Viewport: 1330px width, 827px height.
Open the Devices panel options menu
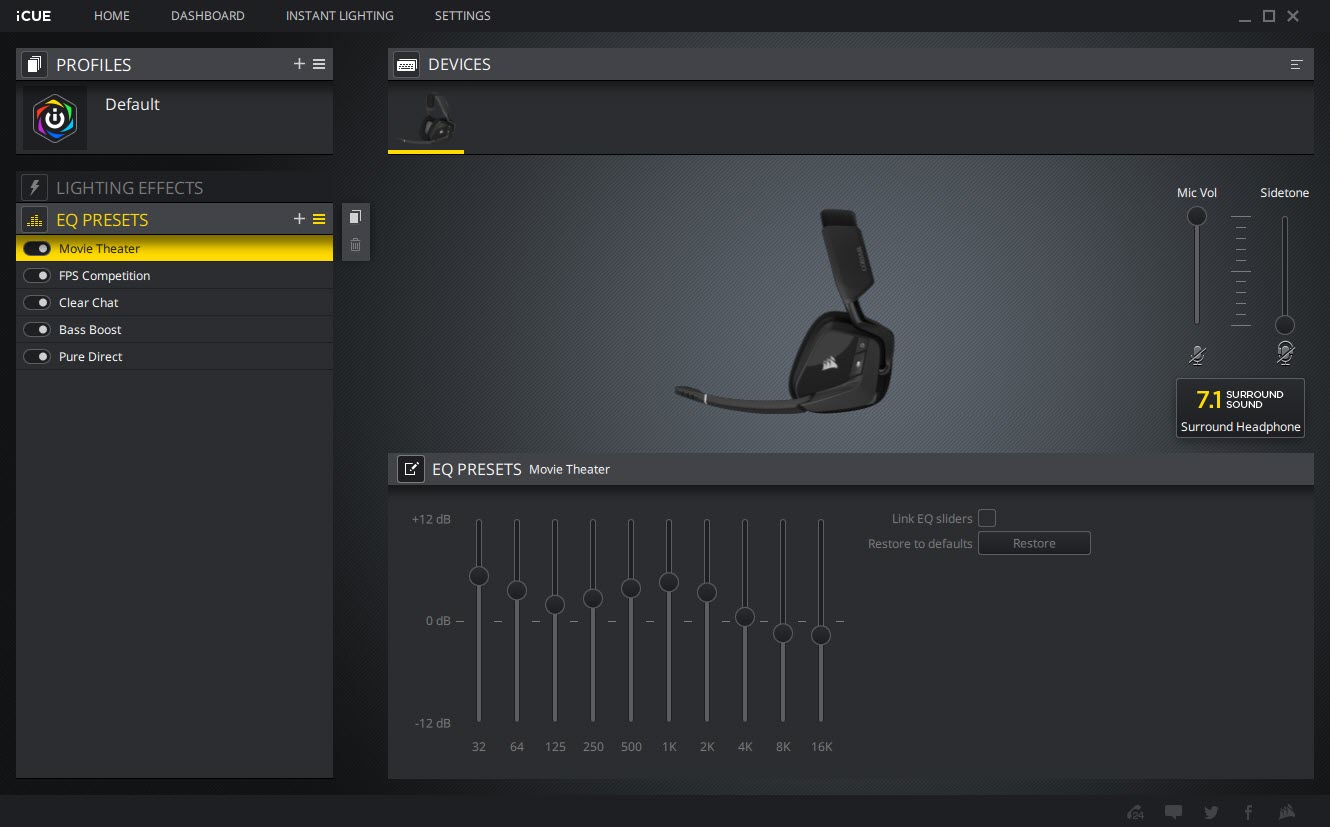[x=1297, y=65]
